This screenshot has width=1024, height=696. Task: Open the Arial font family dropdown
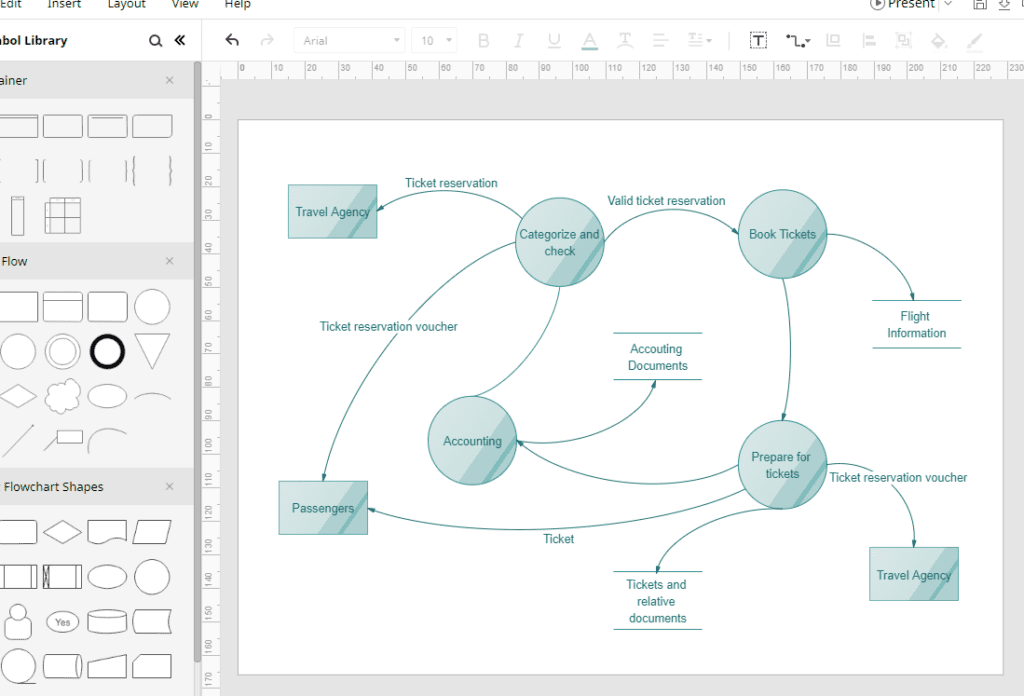pyautogui.click(x=349, y=40)
